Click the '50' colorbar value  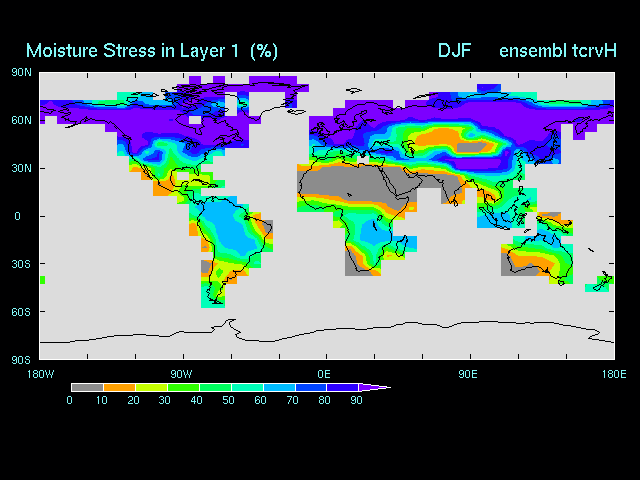tap(229, 400)
